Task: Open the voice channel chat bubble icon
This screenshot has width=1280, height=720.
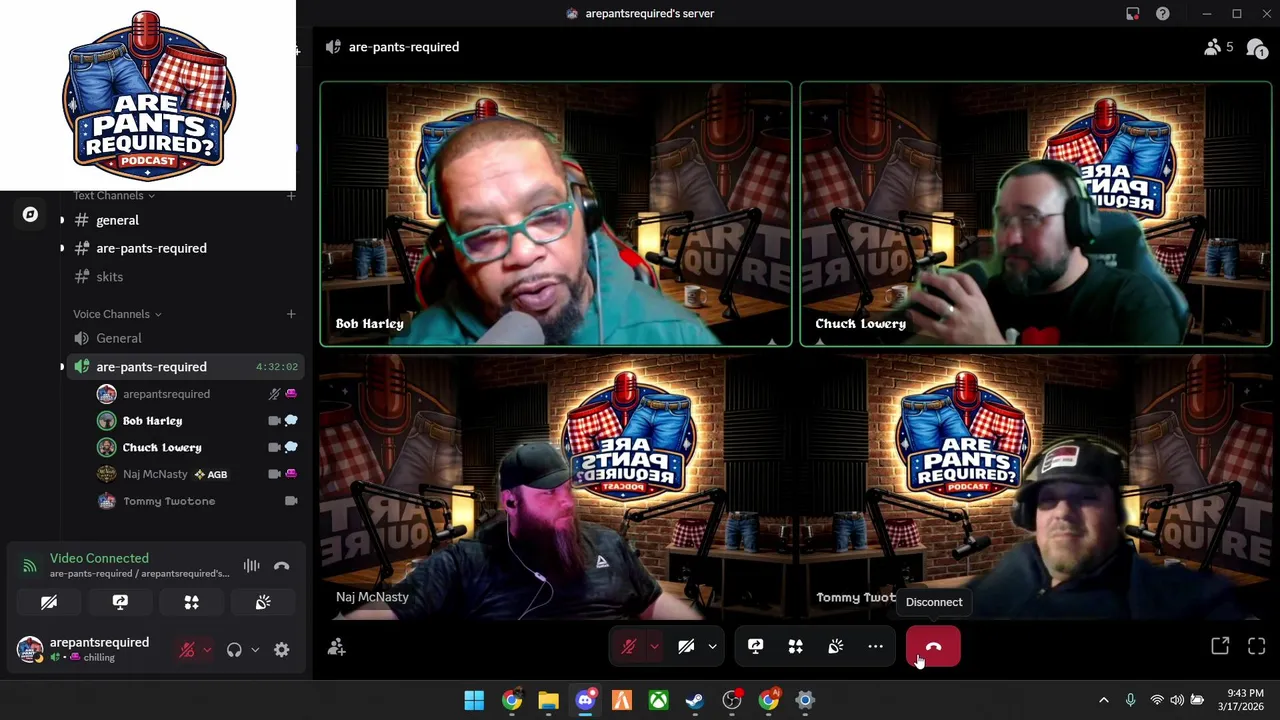Action: [1257, 47]
